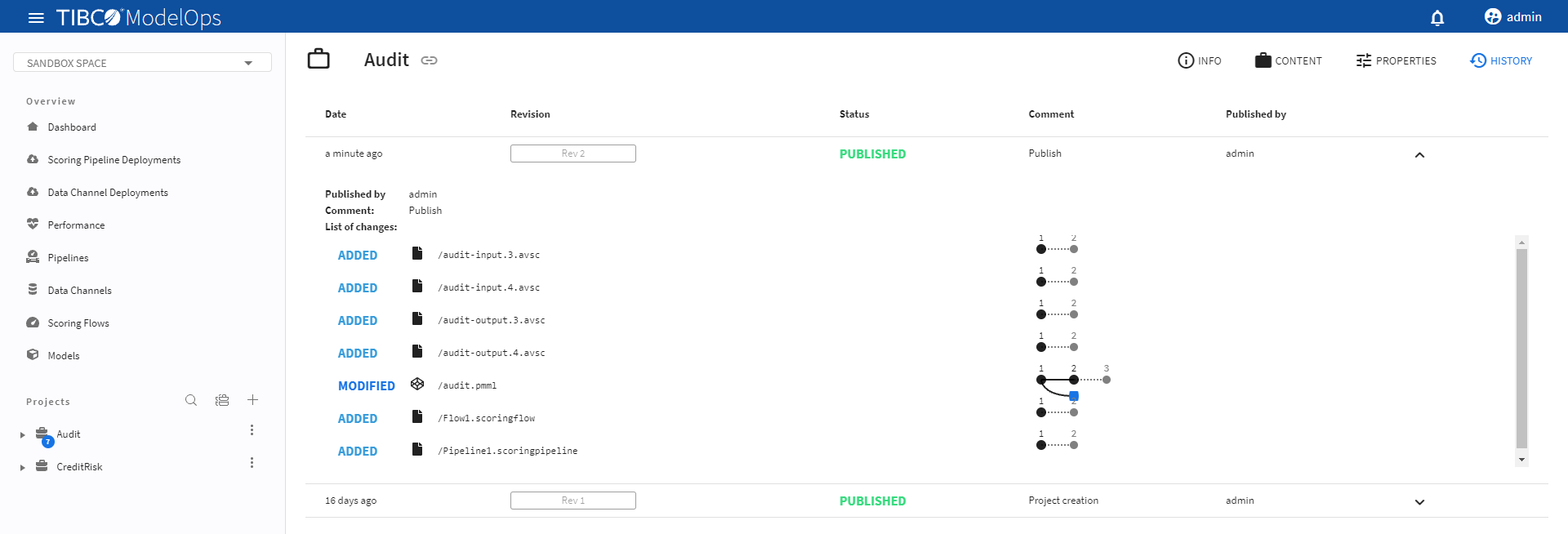Click the Date column header
The width and height of the screenshot is (1568, 534).
[336, 114]
